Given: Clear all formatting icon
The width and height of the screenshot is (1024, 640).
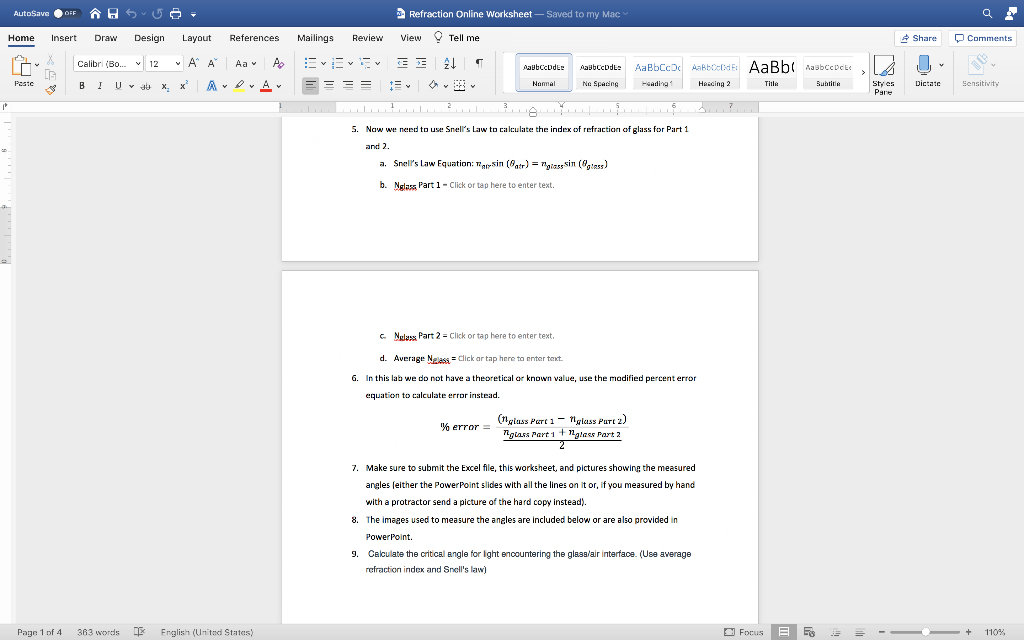Looking at the screenshot, I should coord(278,63).
